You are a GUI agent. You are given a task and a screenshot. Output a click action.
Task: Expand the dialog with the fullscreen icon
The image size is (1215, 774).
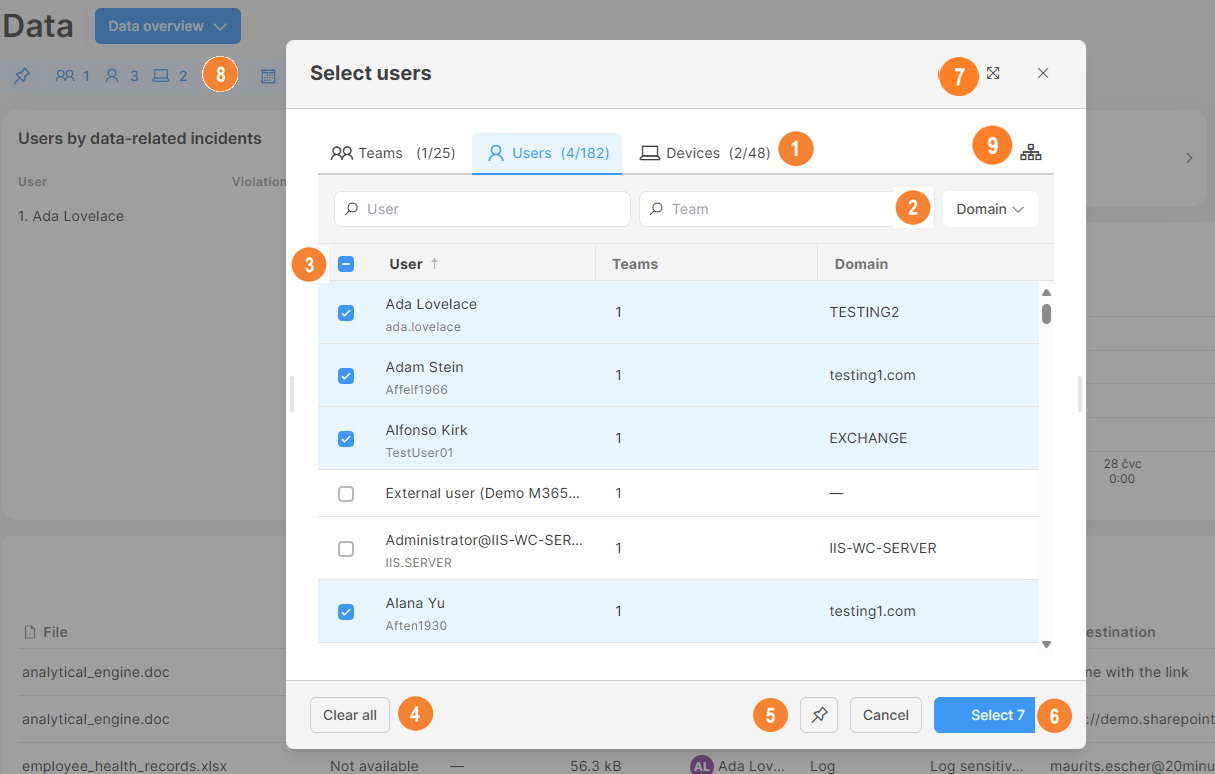pos(993,73)
